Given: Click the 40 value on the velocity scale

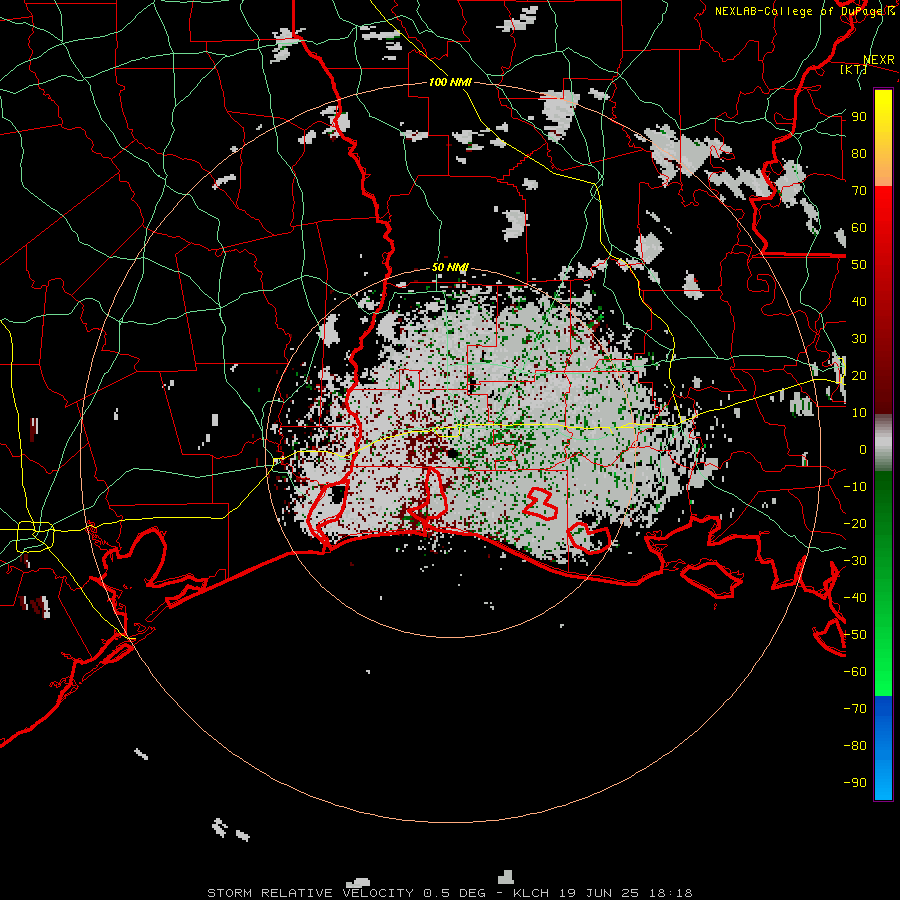Looking at the screenshot, I should pyautogui.click(x=859, y=301).
